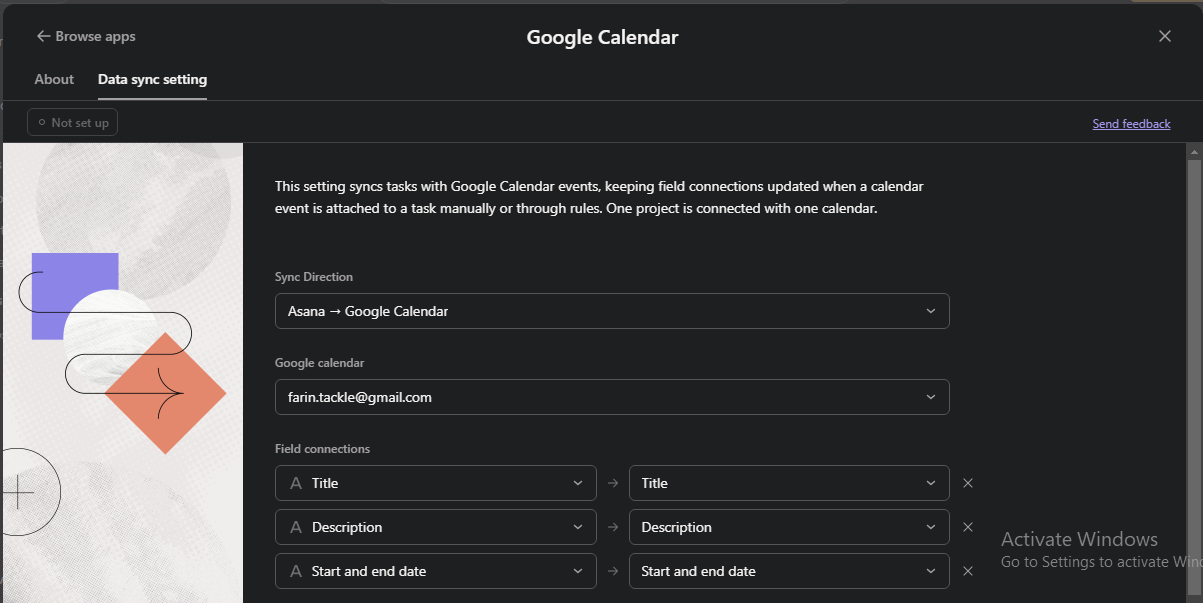Click the text-type icon next to Asana Title
This screenshot has height=603, width=1203.
tap(296, 483)
